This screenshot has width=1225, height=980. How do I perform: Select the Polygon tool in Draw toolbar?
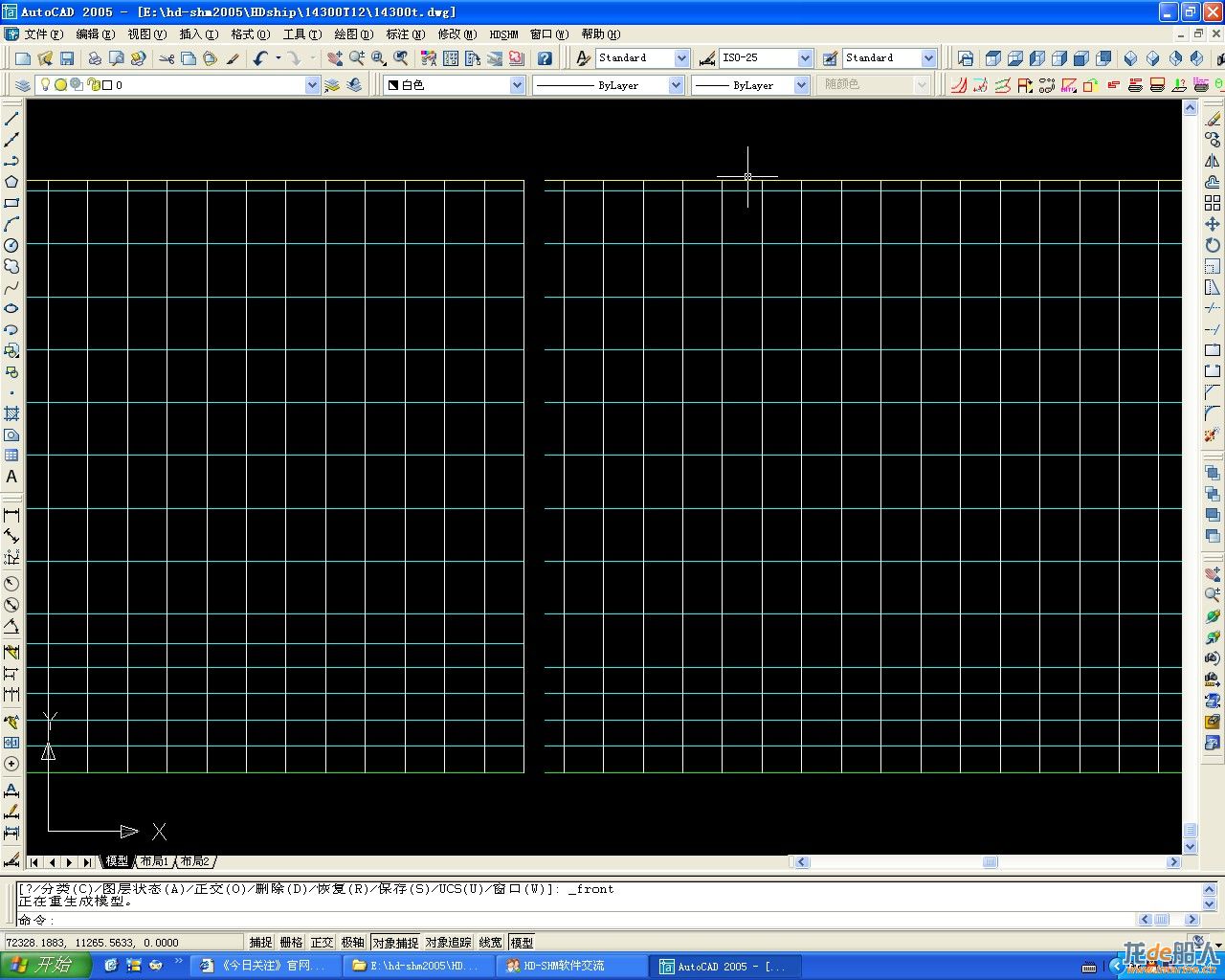click(x=11, y=182)
